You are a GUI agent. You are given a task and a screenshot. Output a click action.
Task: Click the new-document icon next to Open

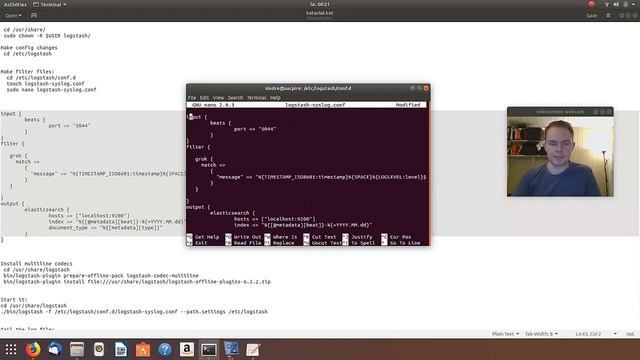[34, 16]
